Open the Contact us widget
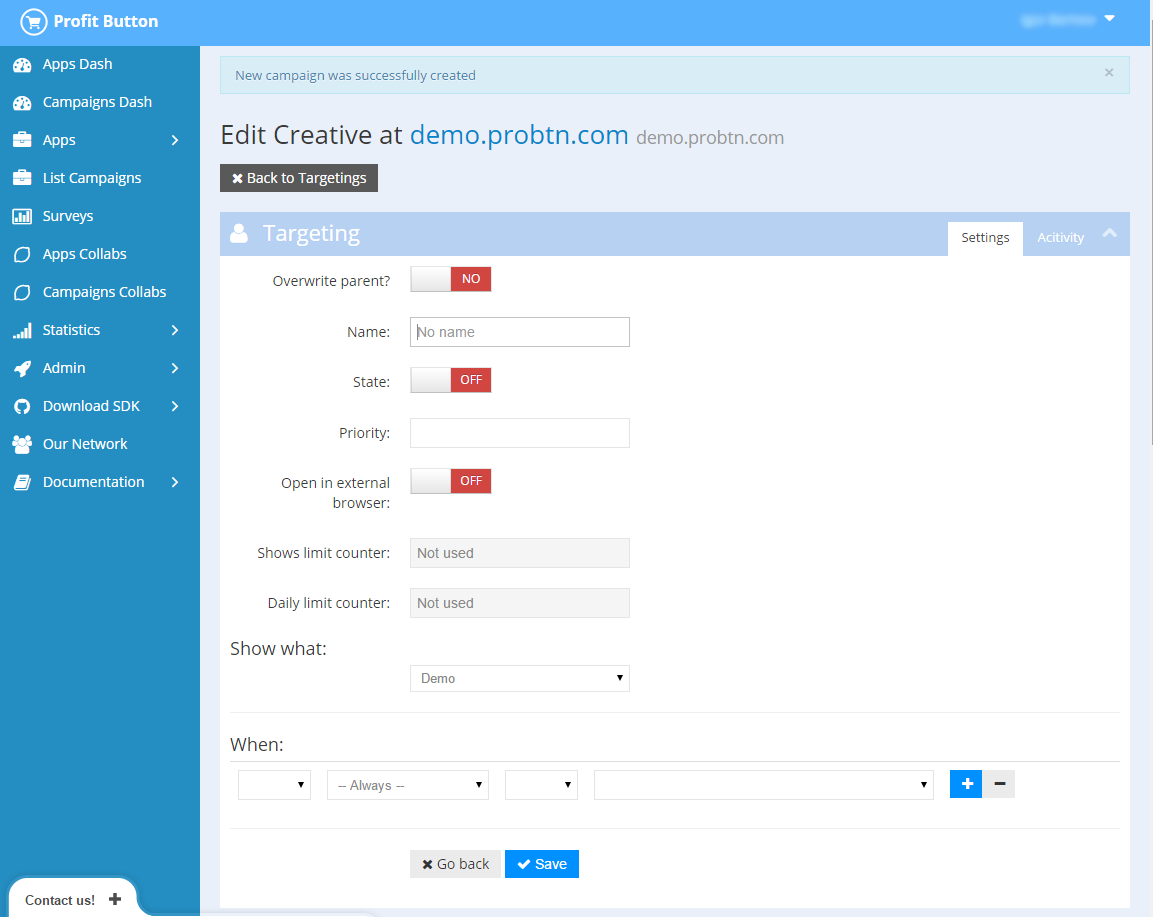Screen dimensions: 1153x917 73,899
